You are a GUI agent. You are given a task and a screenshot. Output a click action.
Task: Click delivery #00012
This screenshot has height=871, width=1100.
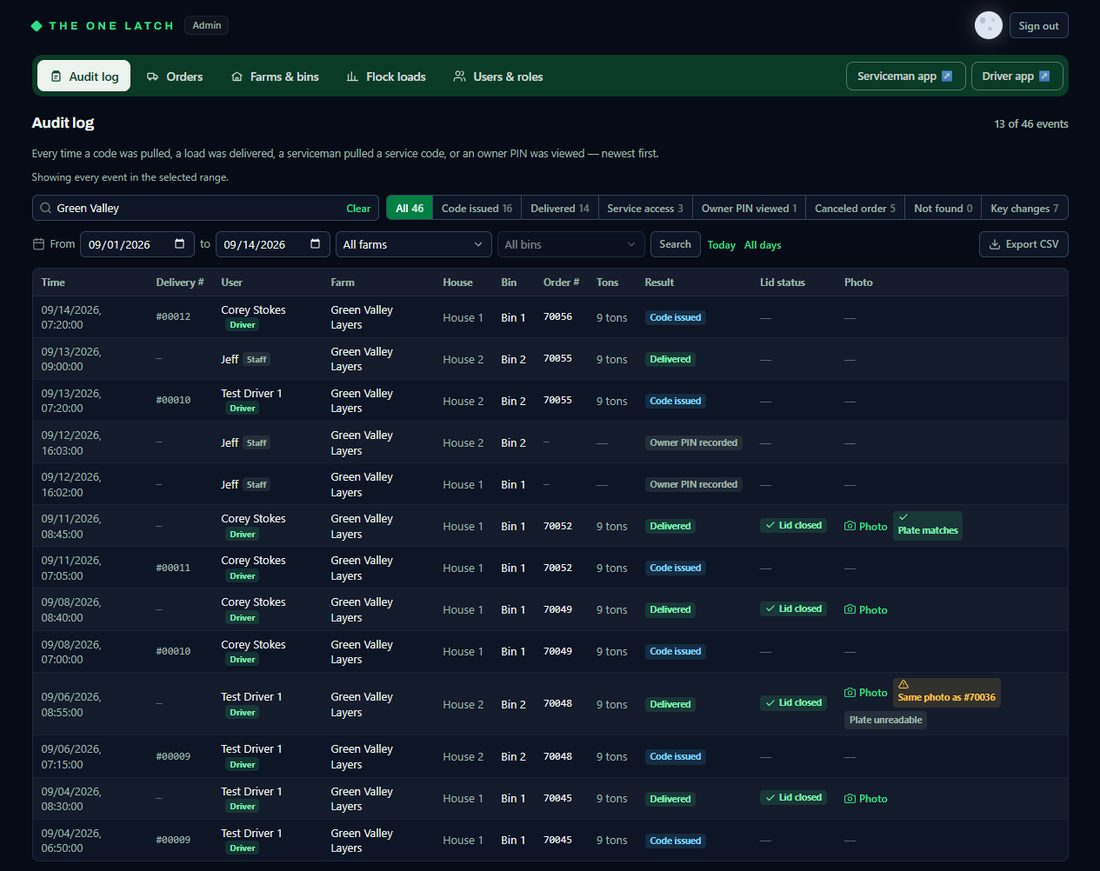[173, 317]
